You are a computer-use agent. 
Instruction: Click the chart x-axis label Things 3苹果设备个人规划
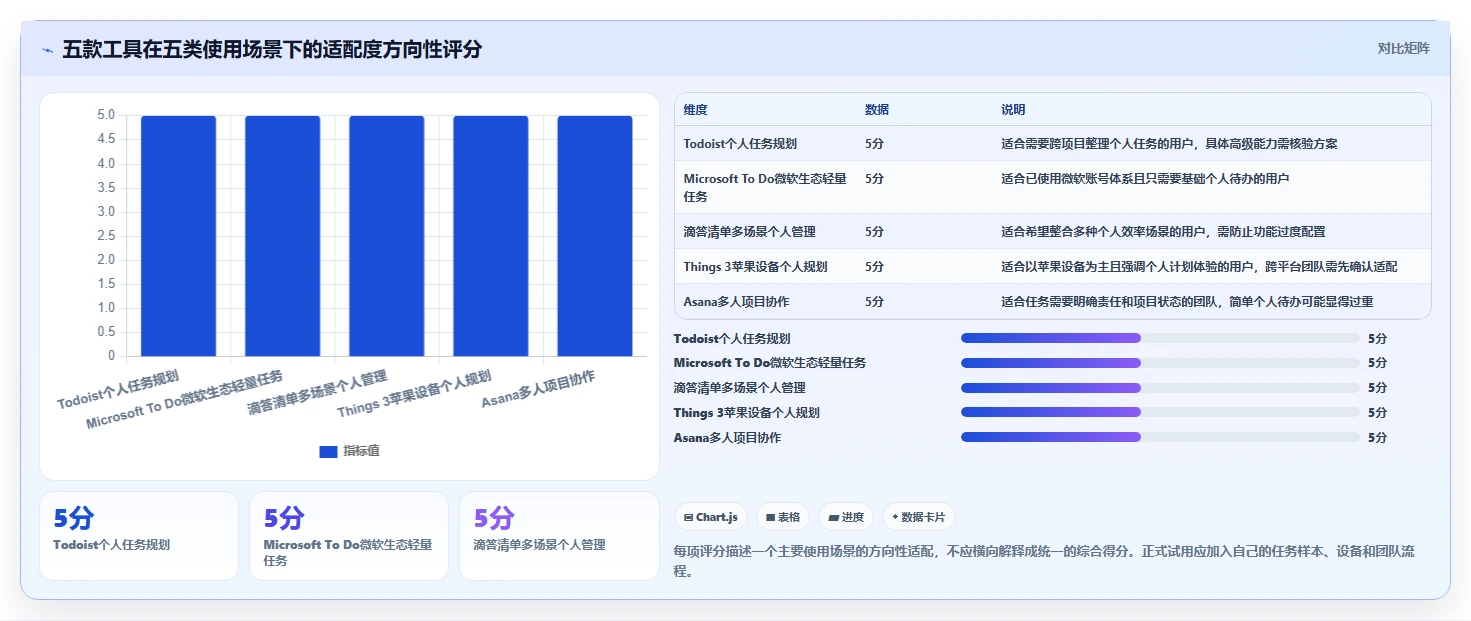(x=414, y=394)
